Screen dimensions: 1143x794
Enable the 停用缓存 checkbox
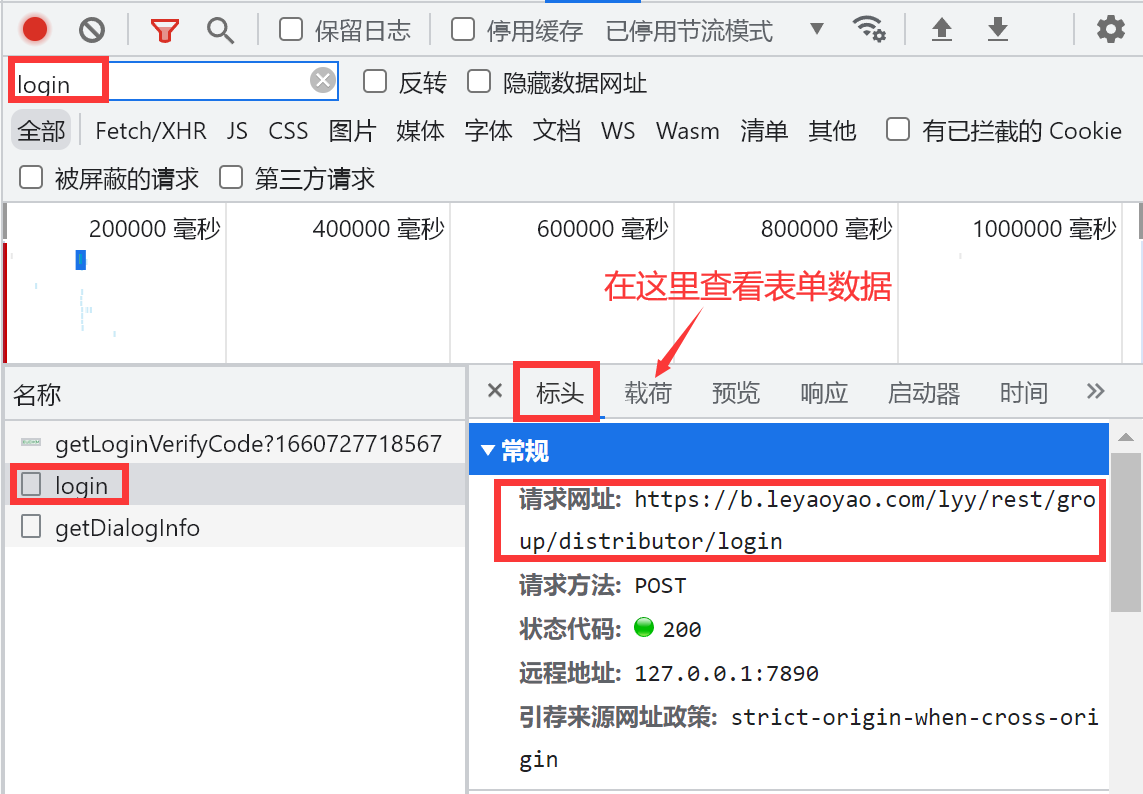pos(463,30)
